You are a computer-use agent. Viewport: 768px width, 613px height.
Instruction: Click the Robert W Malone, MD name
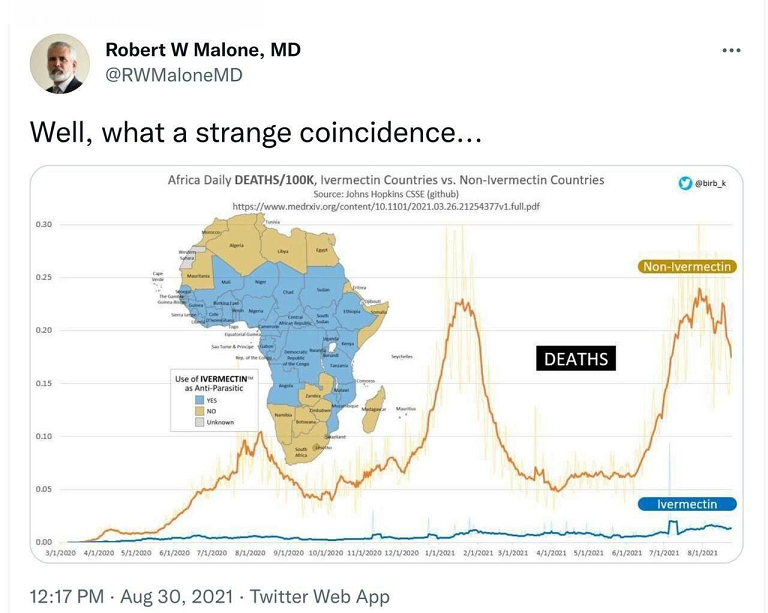(203, 50)
